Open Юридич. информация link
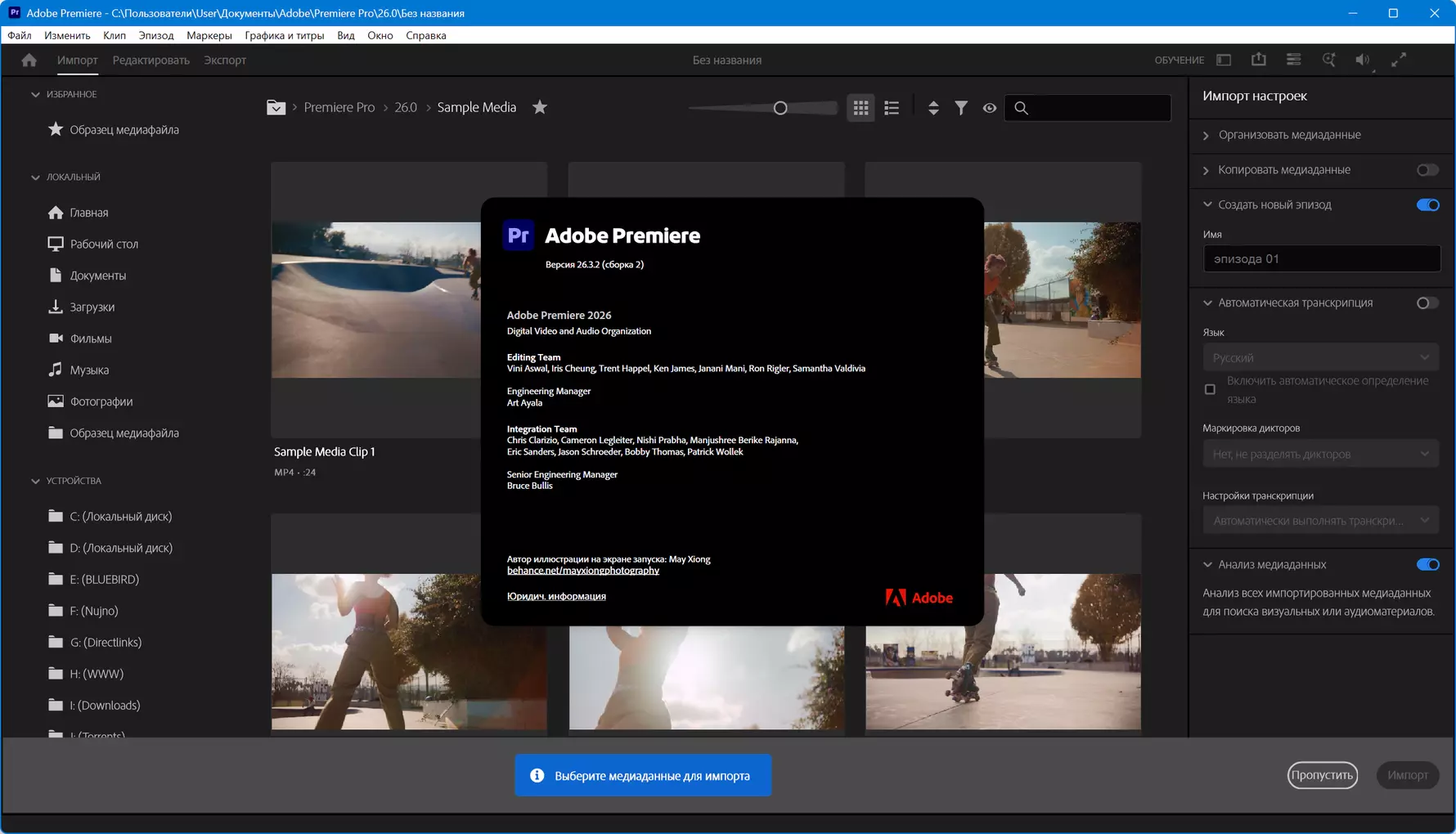The image size is (1456, 834). point(556,596)
